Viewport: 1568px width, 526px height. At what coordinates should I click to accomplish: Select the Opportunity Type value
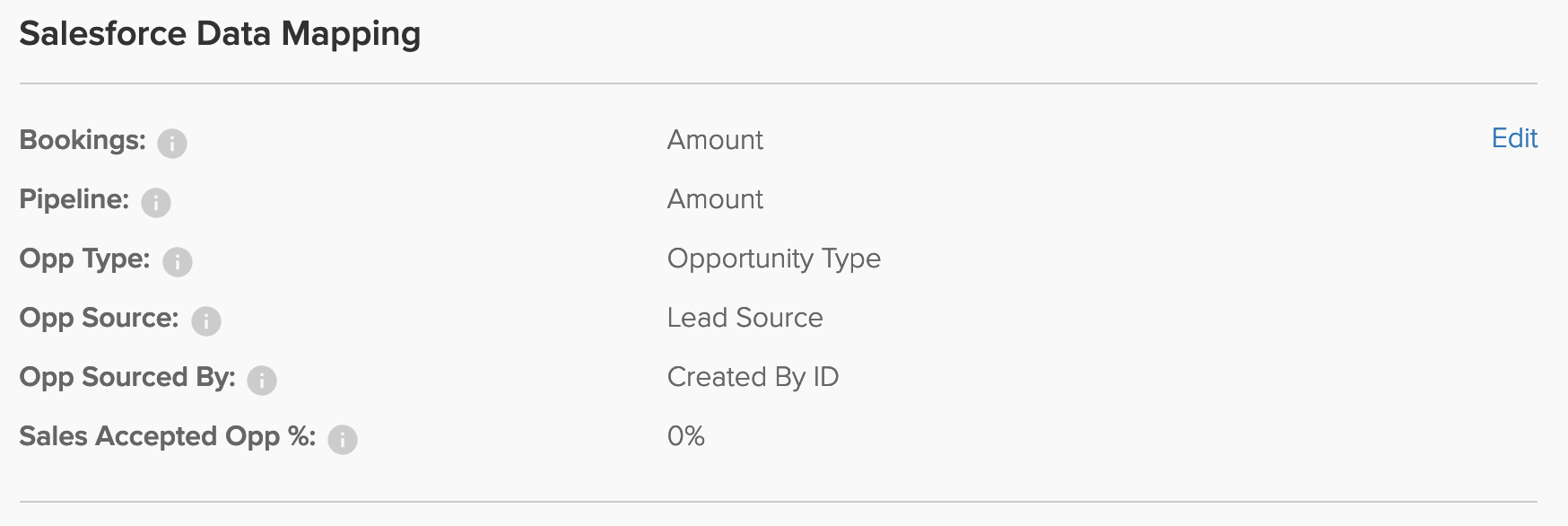click(774, 259)
